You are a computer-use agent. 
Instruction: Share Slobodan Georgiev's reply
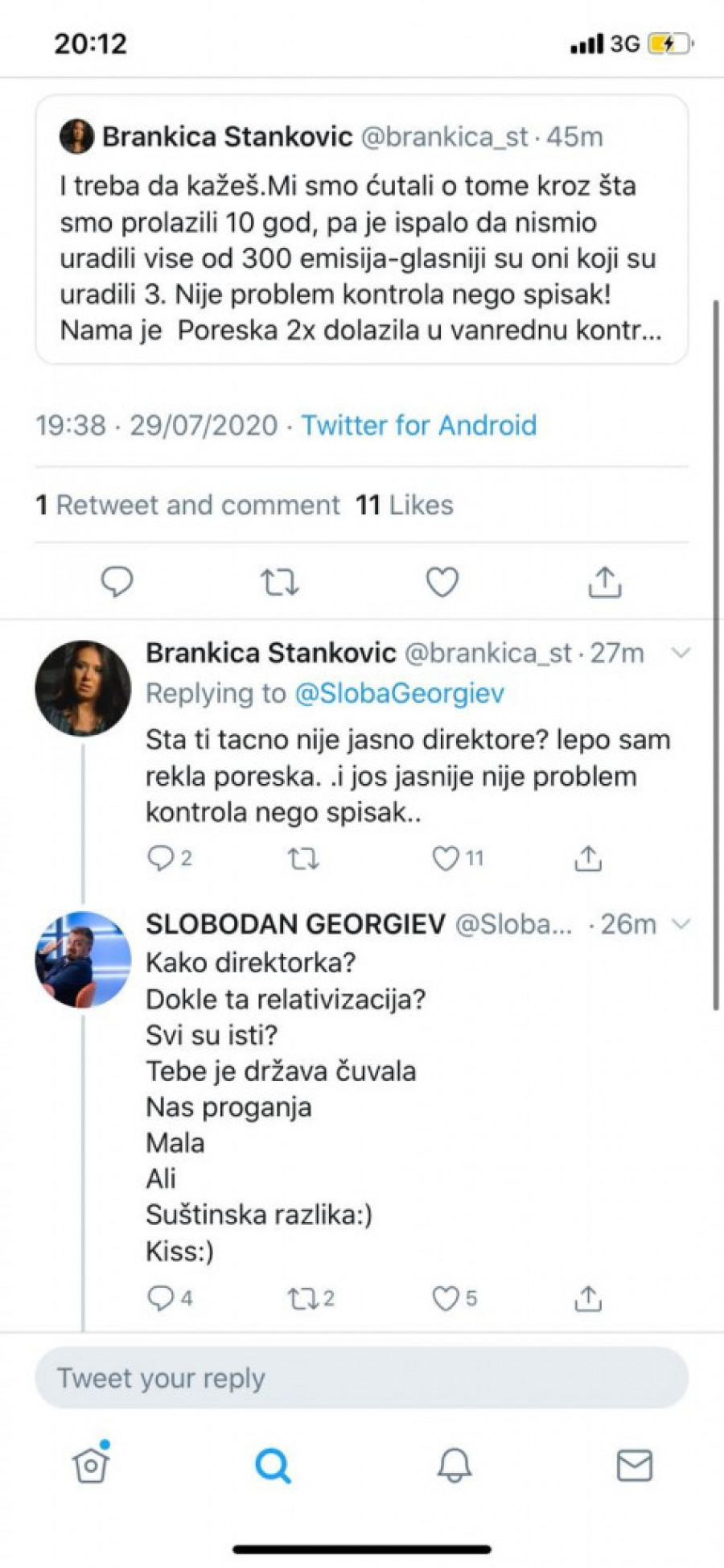[x=588, y=1298]
